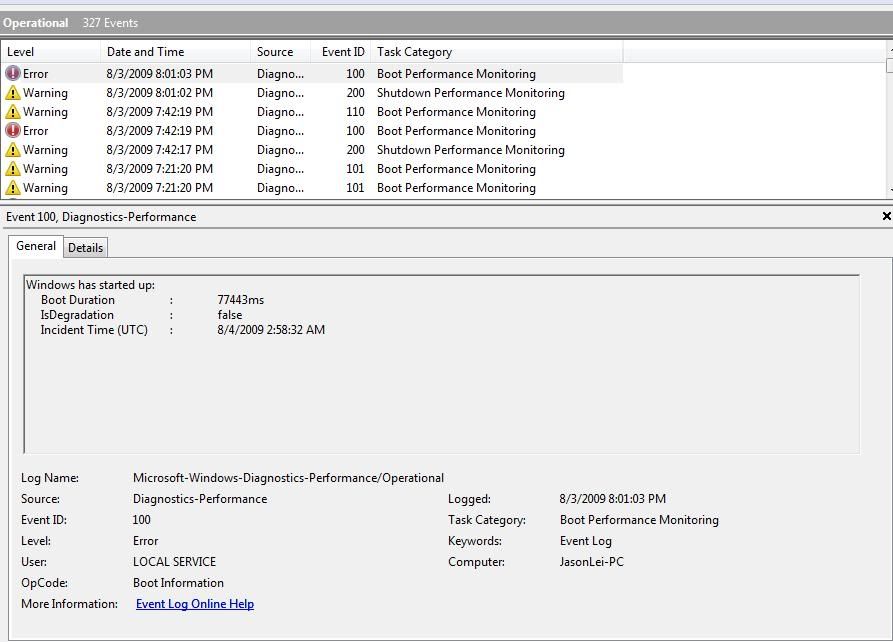Switch to the Details tab
This screenshot has height=642, width=893.
[x=85, y=248]
